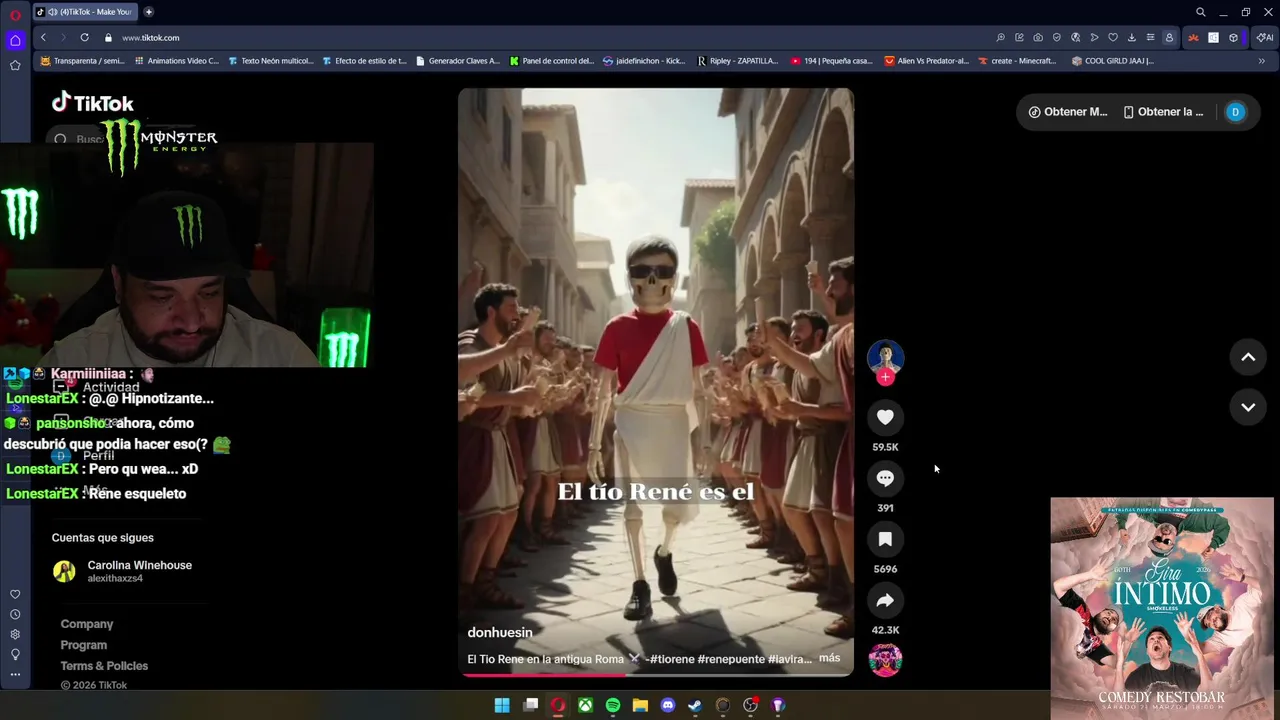Open the Opera sidebar three-dots menu

[15, 674]
